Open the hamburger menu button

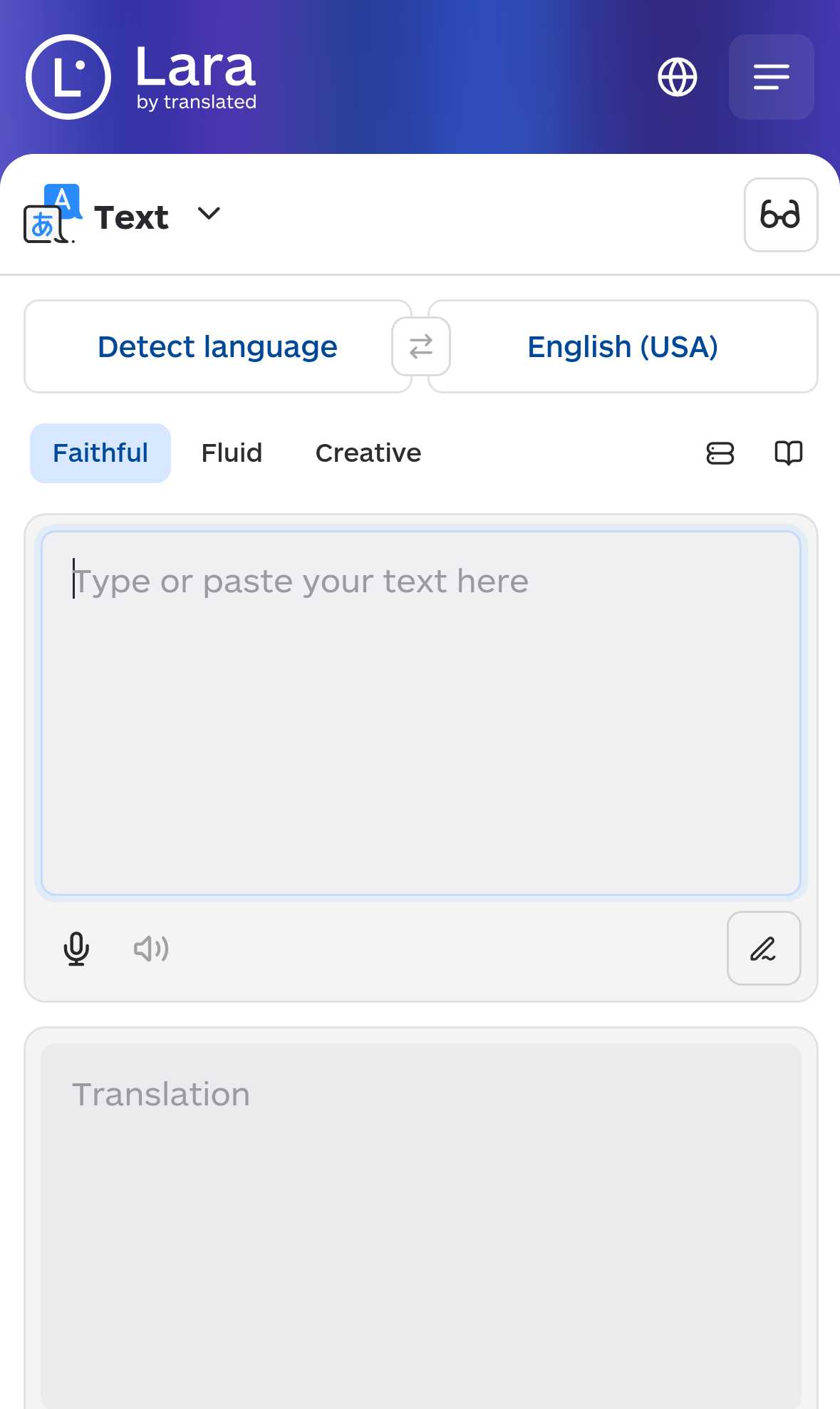(x=771, y=77)
